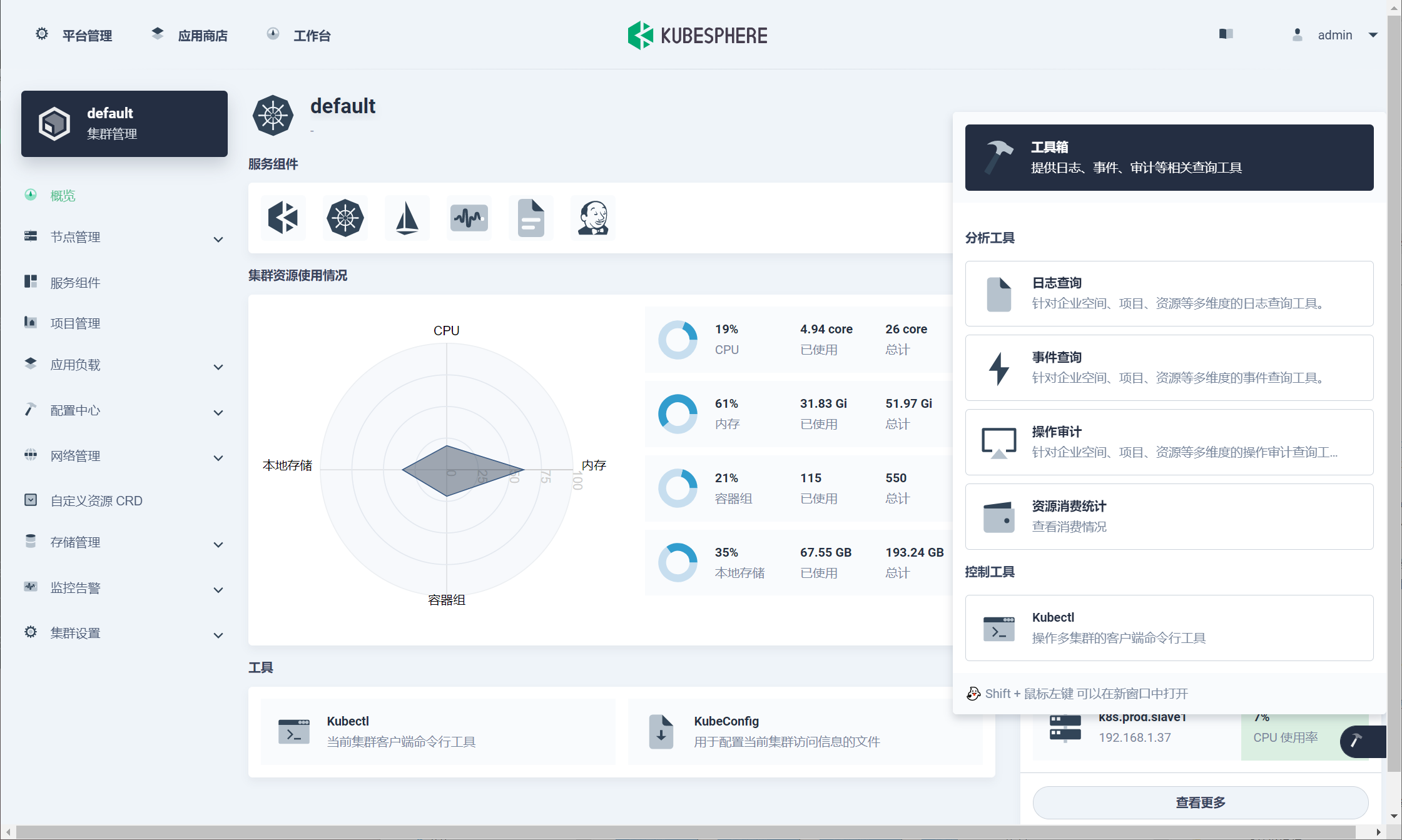Click the CPU usage donut chart
This screenshot has width=1402, height=840.
point(678,340)
